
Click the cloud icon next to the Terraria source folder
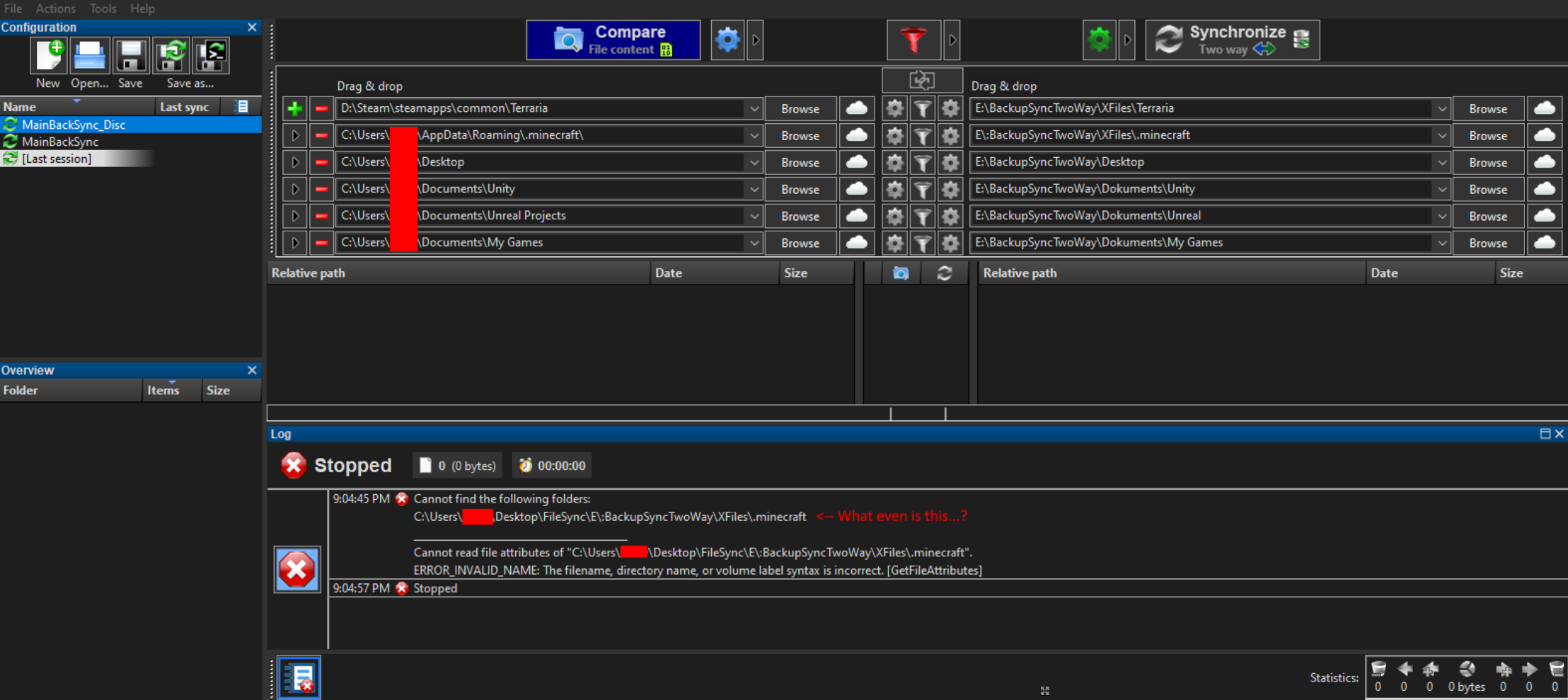857,108
